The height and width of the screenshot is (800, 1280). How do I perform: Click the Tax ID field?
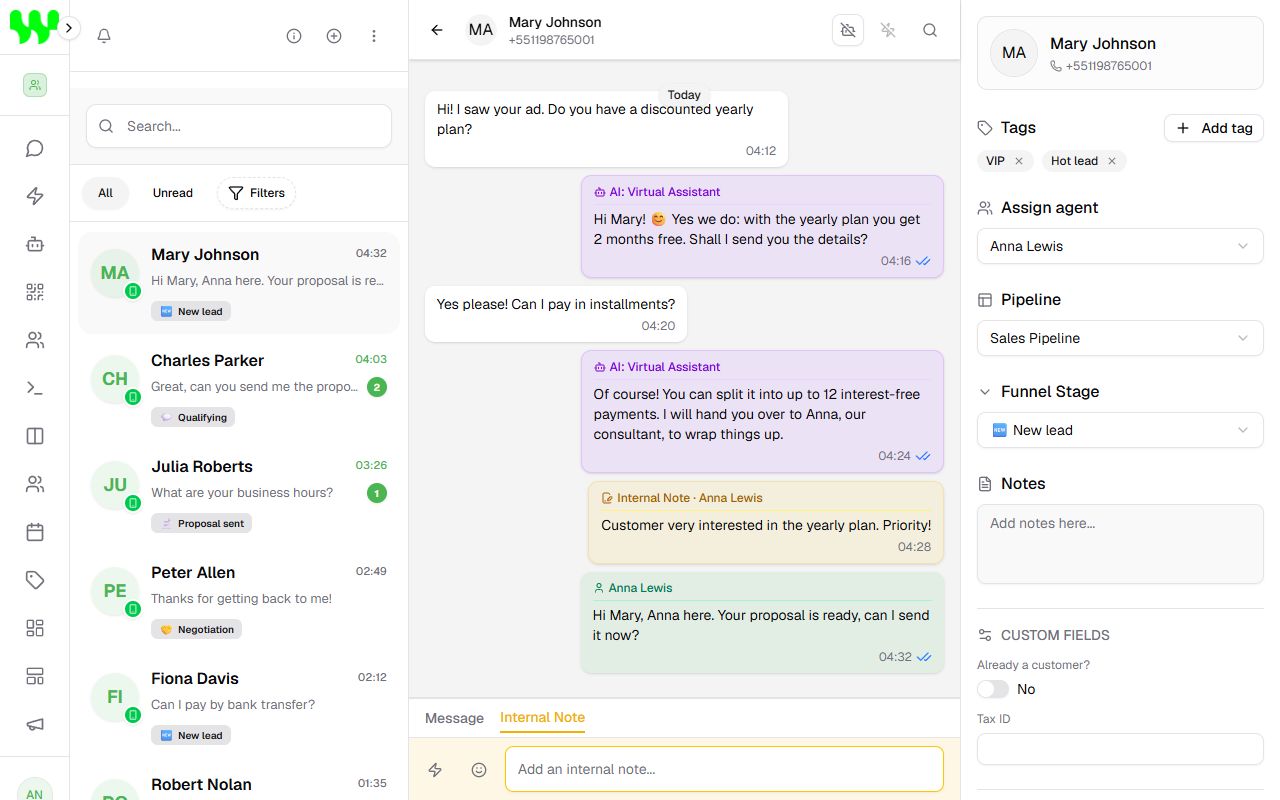(x=1120, y=749)
